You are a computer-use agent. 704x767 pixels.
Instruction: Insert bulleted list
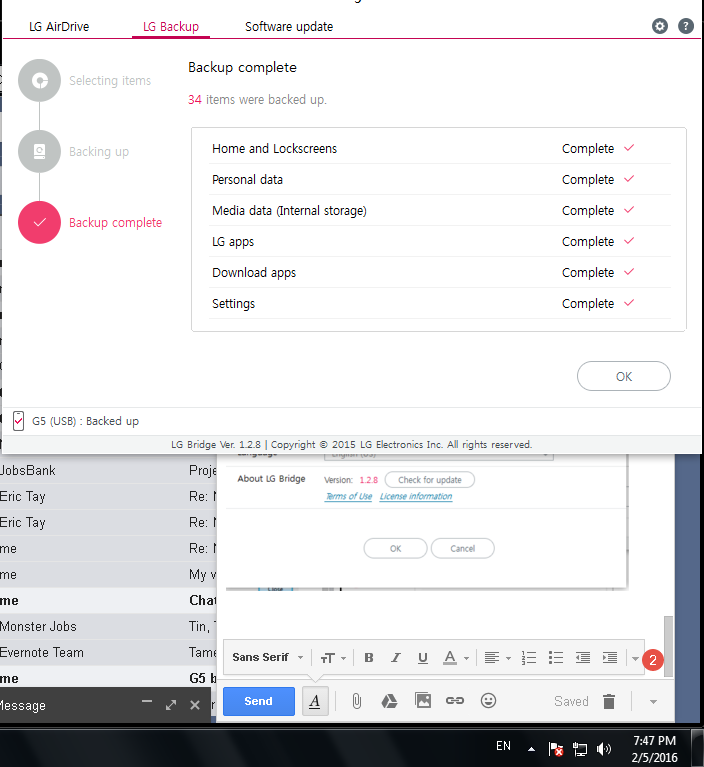click(x=556, y=658)
